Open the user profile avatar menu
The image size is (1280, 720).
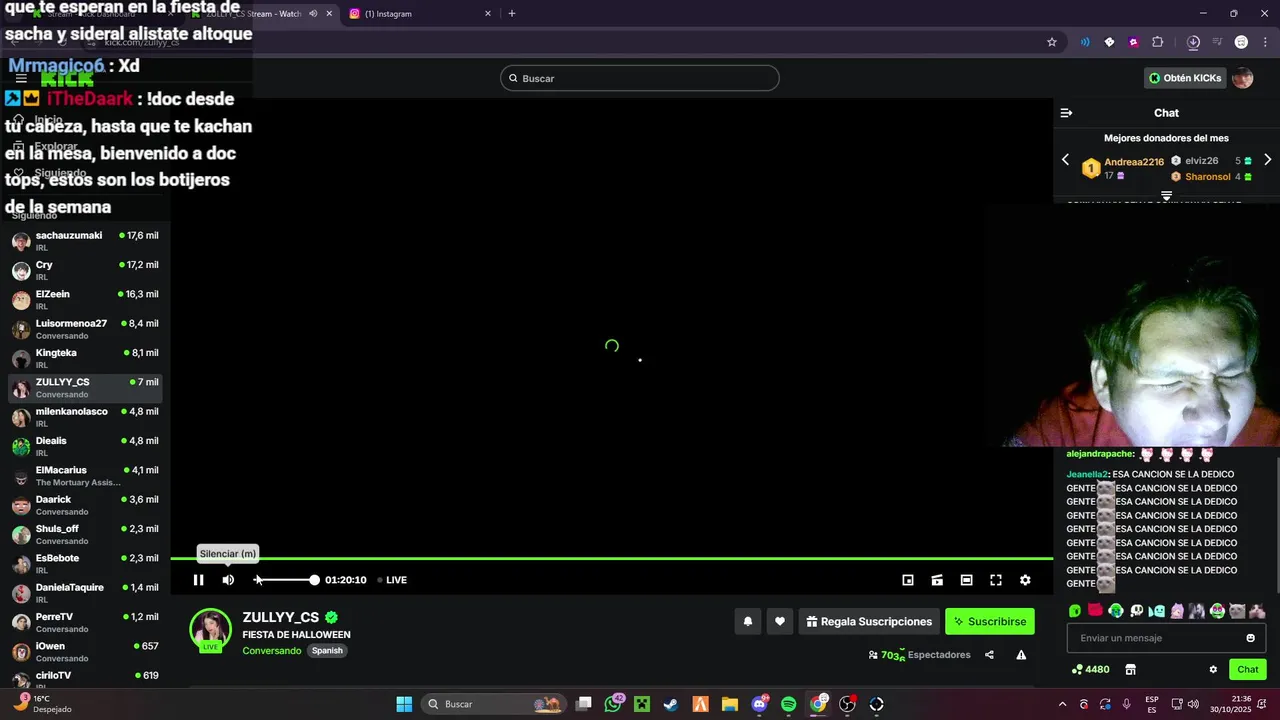pyautogui.click(x=1243, y=78)
